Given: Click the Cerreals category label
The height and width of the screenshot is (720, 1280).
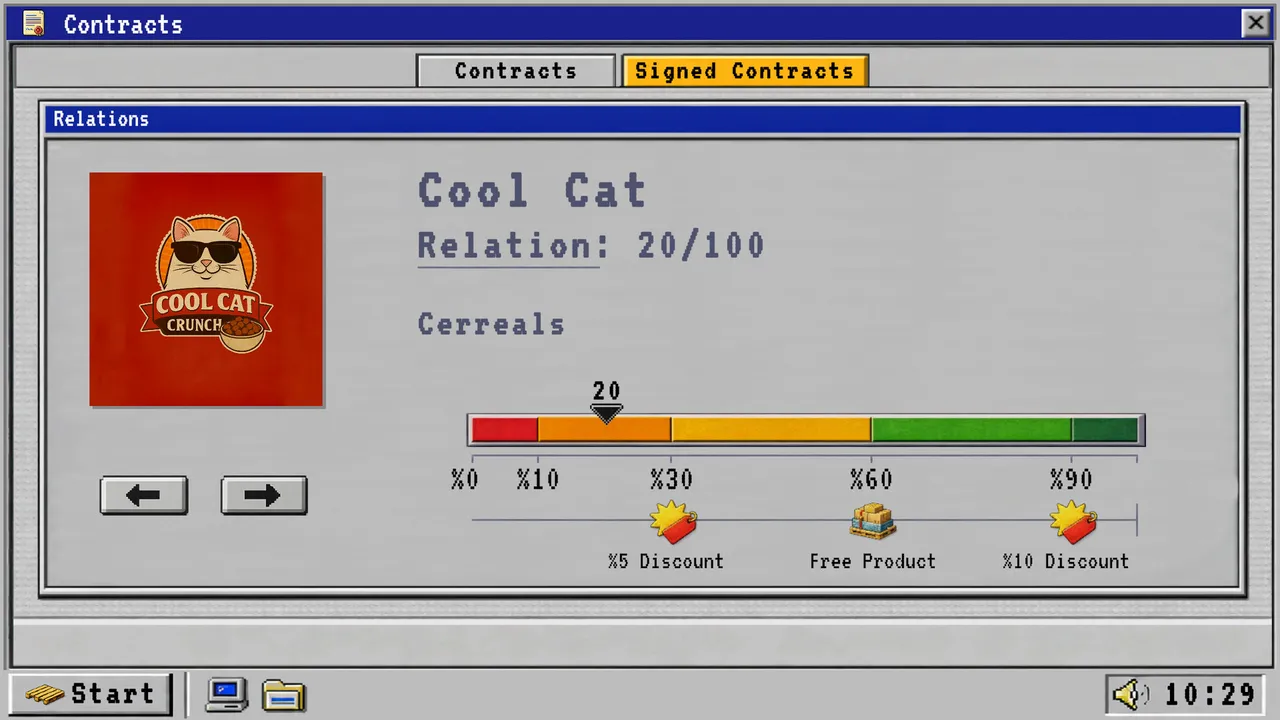Looking at the screenshot, I should [x=491, y=324].
